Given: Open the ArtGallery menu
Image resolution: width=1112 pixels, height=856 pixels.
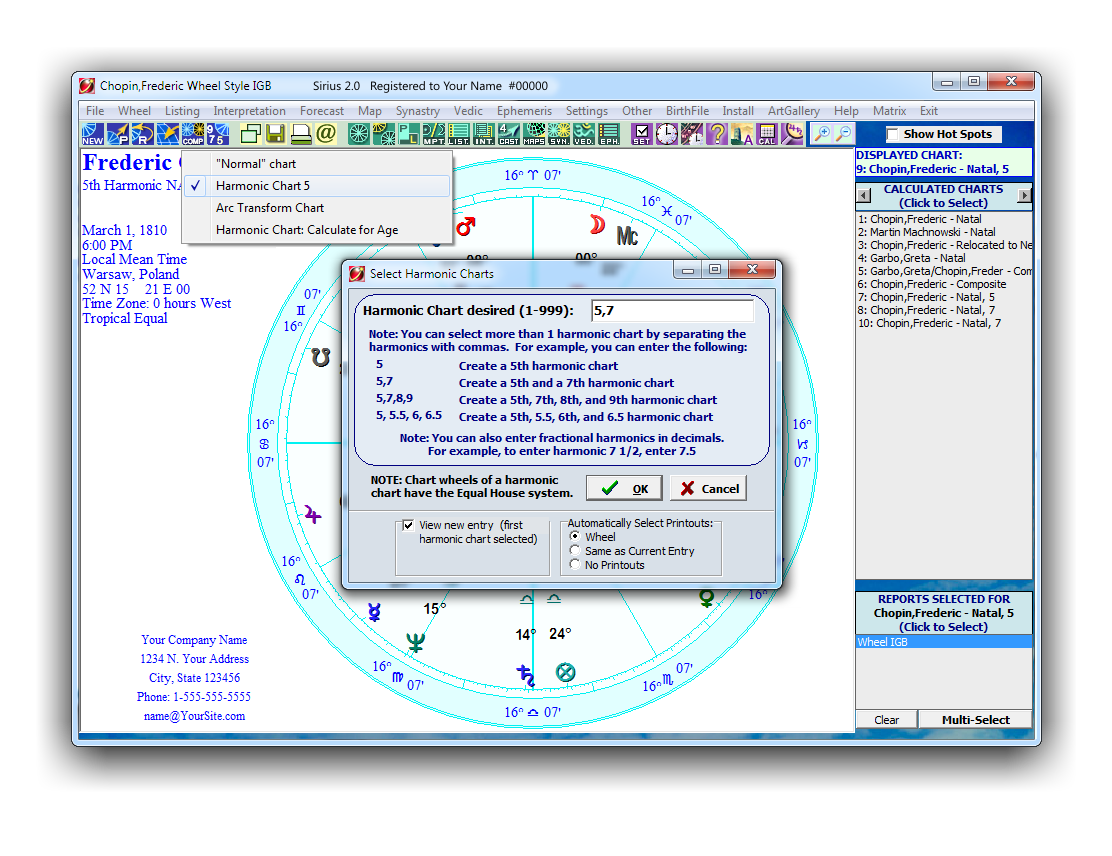Looking at the screenshot, I should (794, 111).
